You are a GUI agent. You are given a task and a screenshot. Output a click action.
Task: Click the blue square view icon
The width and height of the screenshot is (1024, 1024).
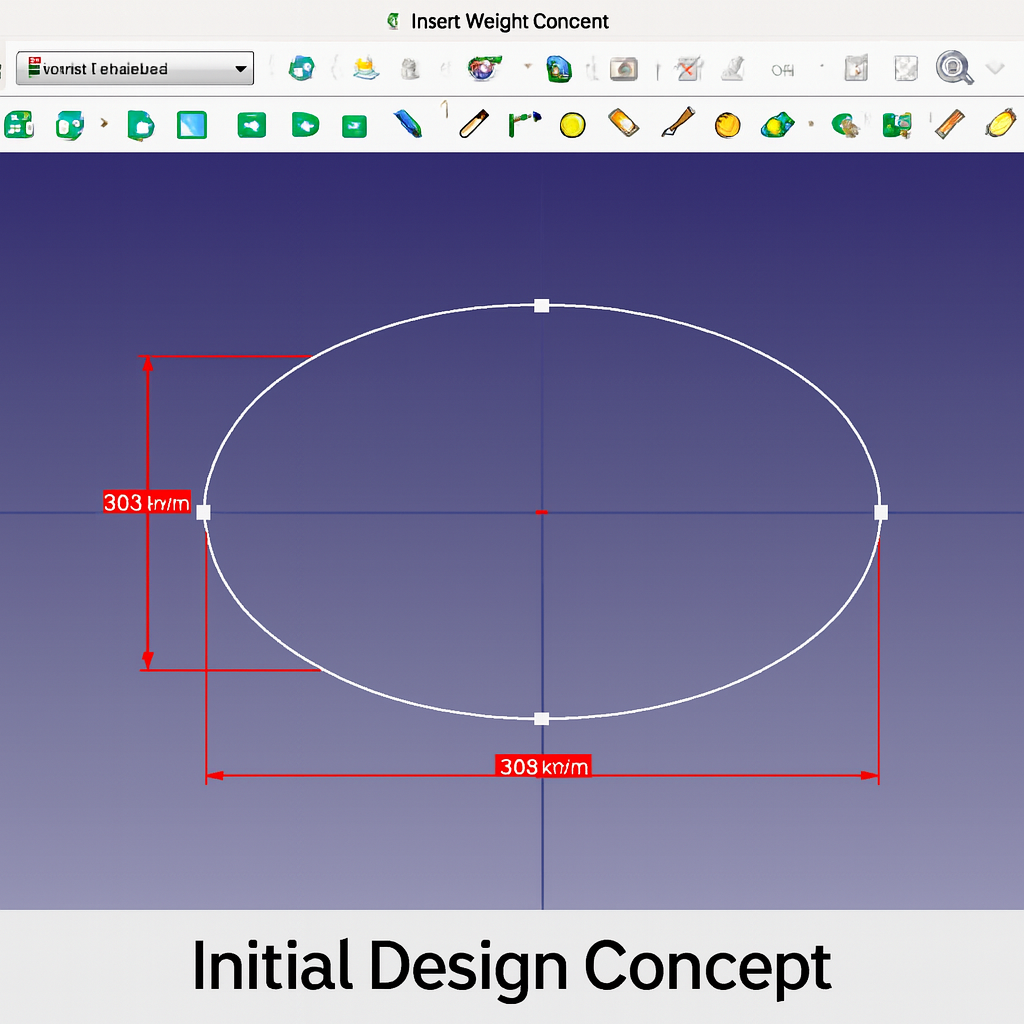point(191,125)
